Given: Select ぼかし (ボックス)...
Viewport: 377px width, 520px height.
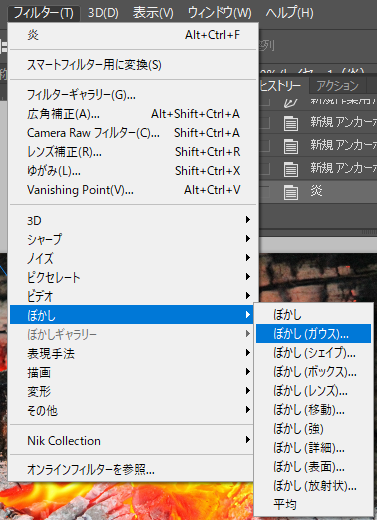Looking at the screenshot, I should pyautogui.click(x=313, y=372).
